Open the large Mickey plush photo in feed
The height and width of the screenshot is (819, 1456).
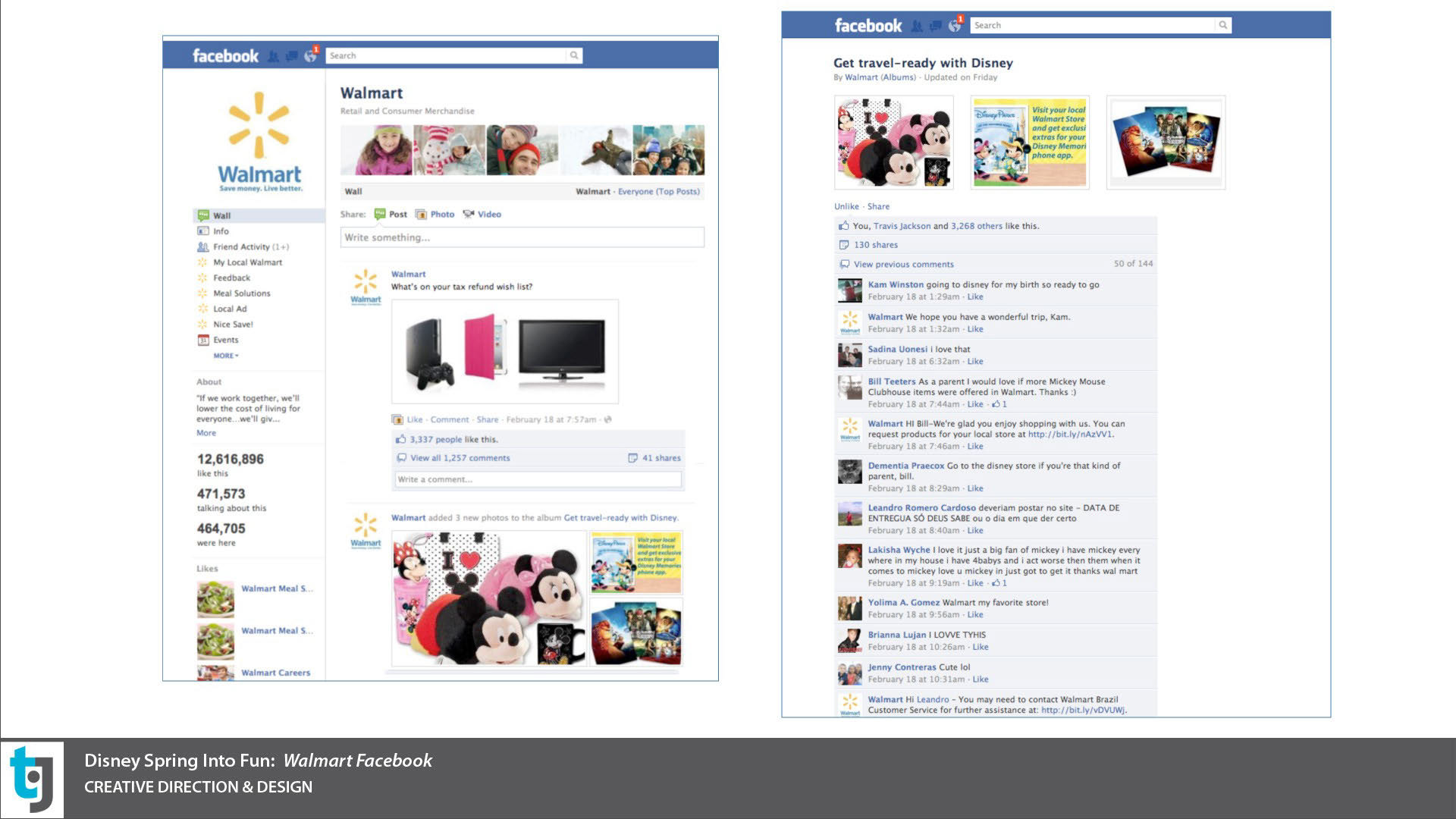489,598
